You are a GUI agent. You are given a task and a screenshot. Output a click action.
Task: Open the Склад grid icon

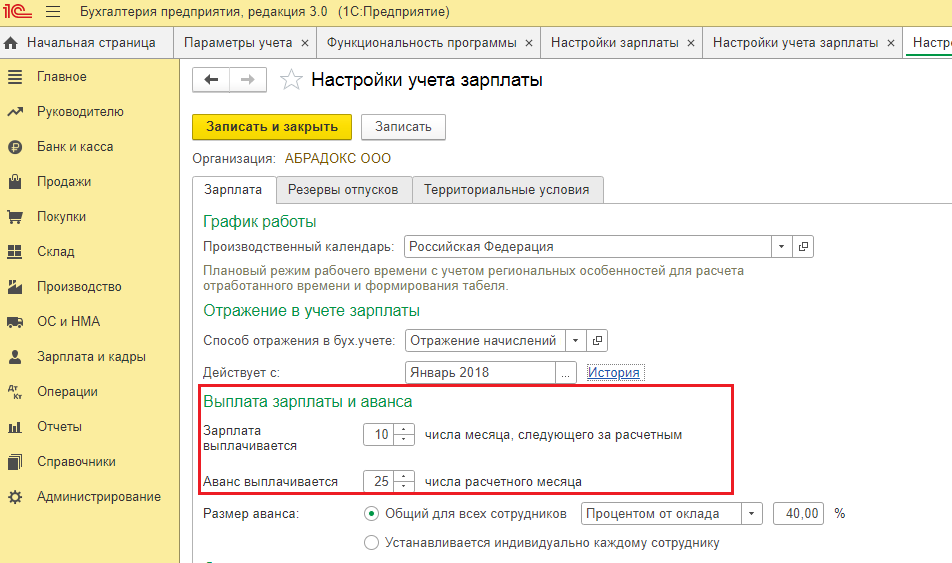(15, 251)
